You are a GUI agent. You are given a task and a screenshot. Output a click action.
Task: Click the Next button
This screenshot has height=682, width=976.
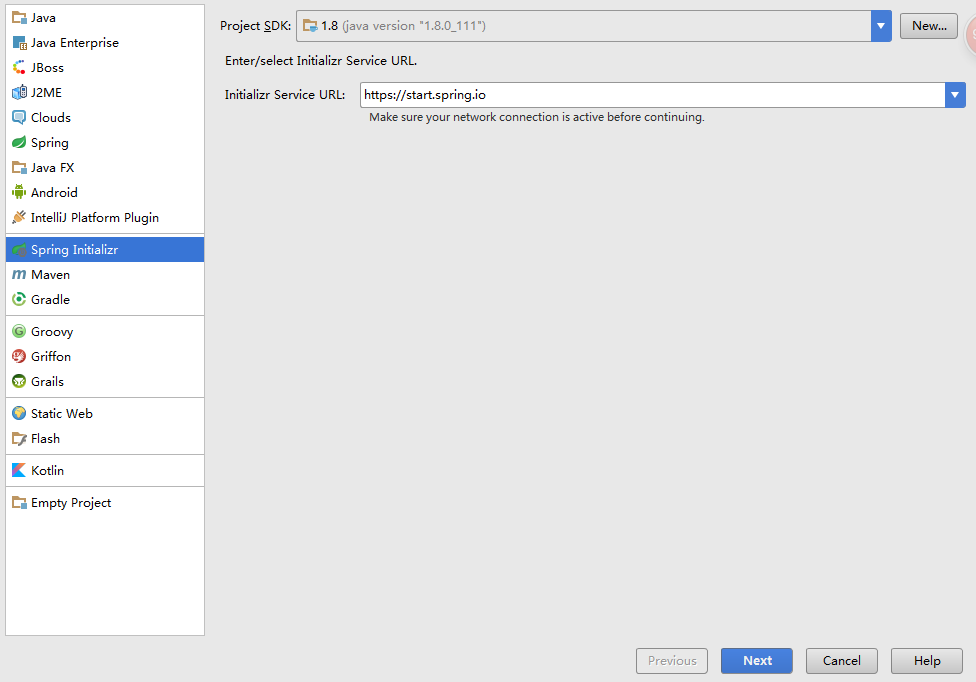[757, 661]
